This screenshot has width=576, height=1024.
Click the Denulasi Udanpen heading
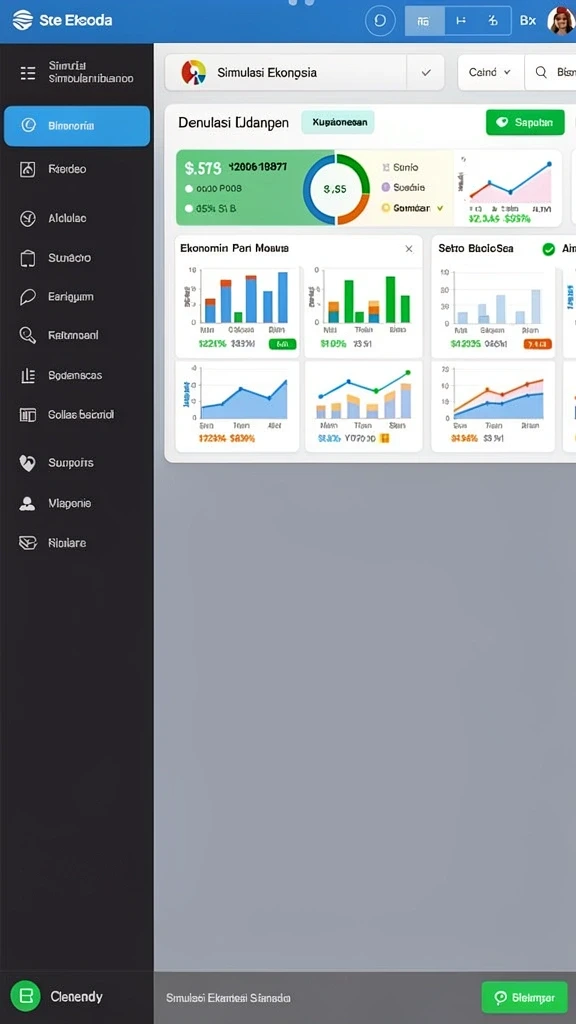pyautogui.click(x=233, y=123)
